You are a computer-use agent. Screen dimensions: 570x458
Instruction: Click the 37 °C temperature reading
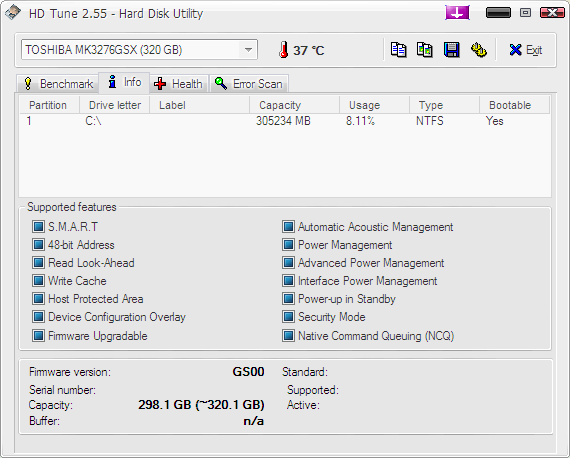(309, 50)
